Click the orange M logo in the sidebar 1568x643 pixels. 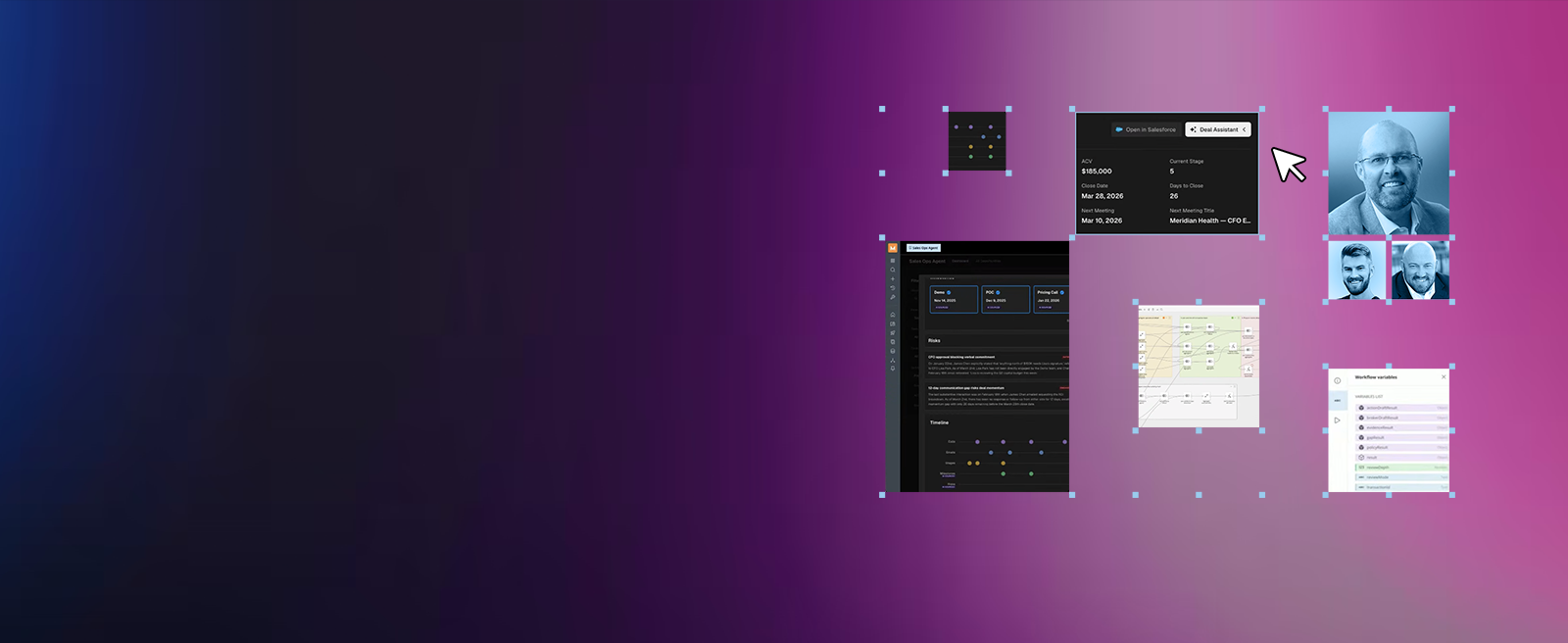(893, 248)
